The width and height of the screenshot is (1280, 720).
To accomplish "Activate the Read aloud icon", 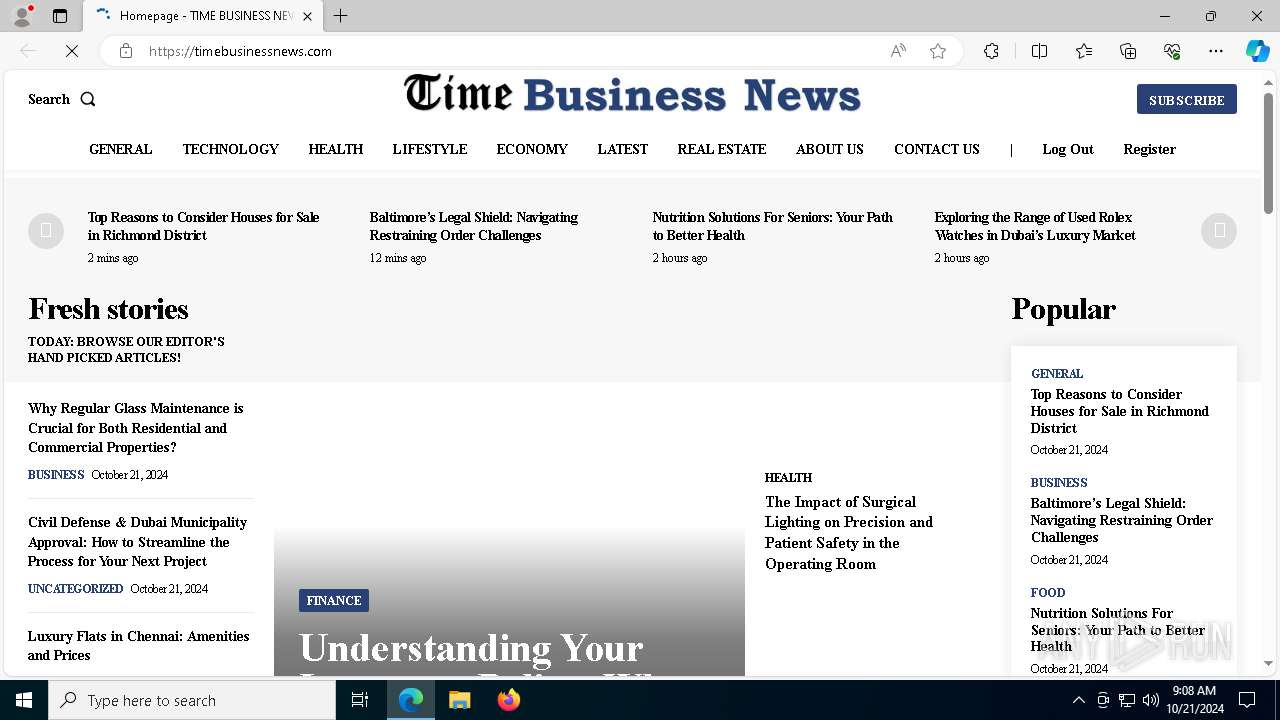I will pyautogui.click(x=898, y=51).
